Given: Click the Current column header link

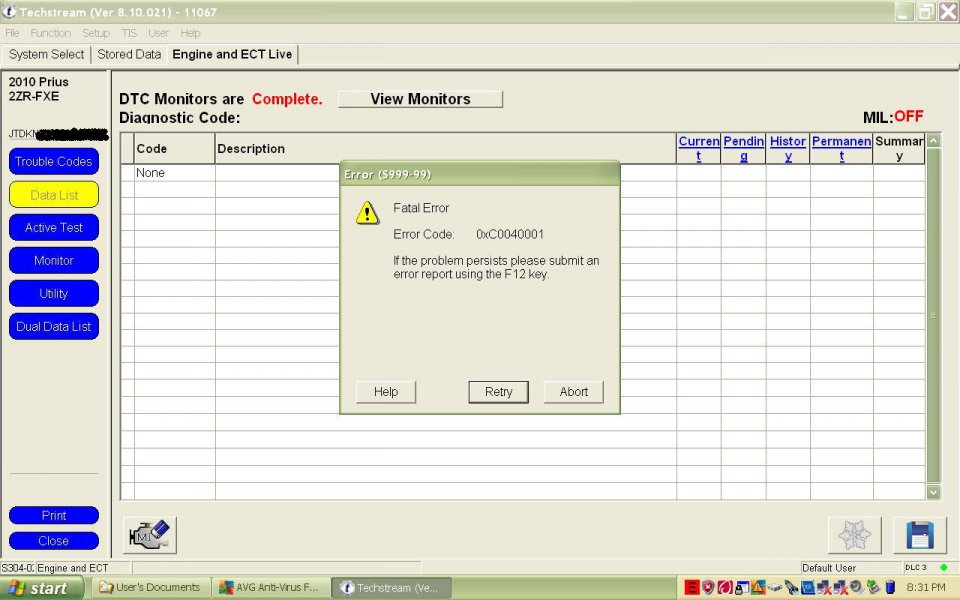Looking at the screenshot, I should (x=699, y=148).
